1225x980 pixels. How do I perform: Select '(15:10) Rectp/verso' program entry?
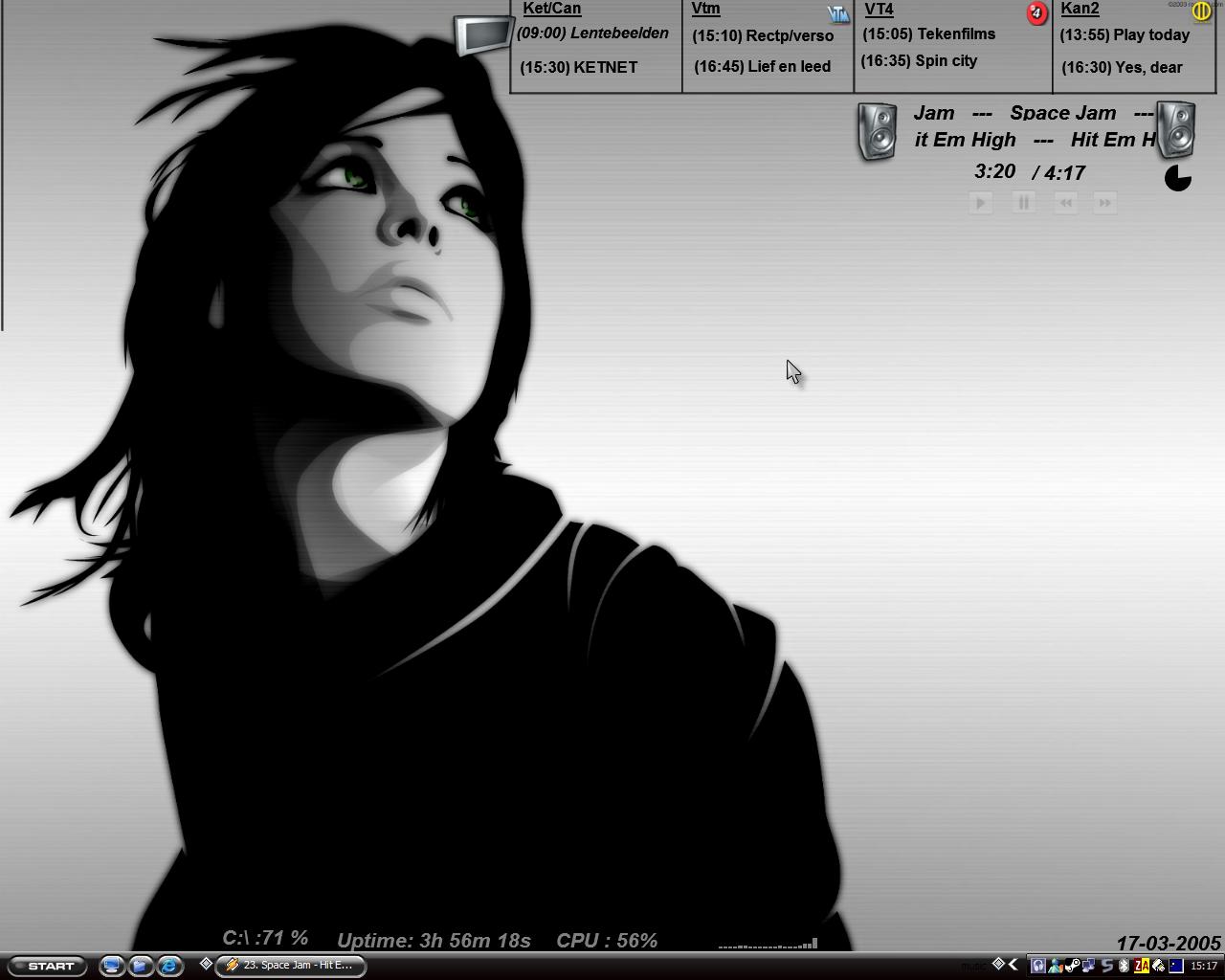click(763, 36)
